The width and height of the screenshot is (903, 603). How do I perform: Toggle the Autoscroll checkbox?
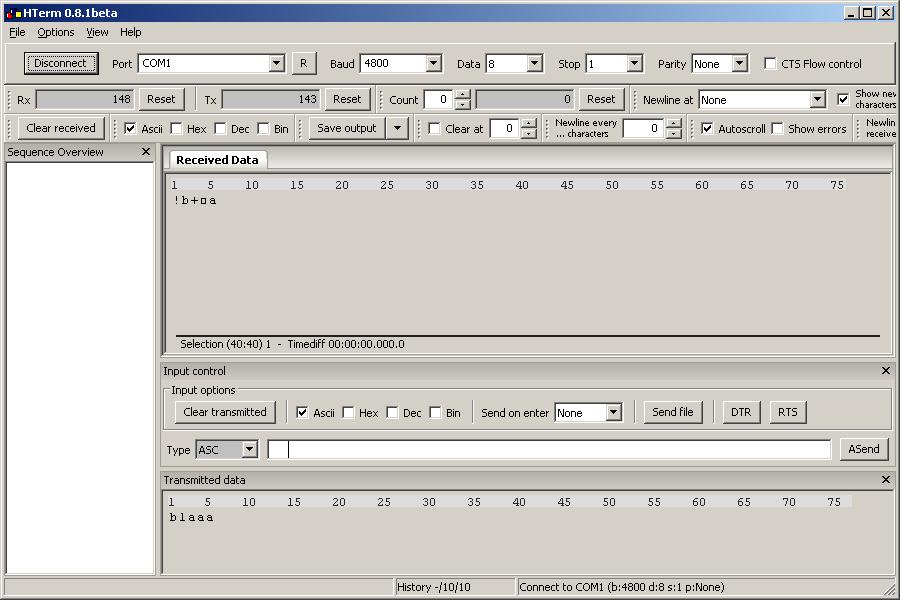[707, 128]
